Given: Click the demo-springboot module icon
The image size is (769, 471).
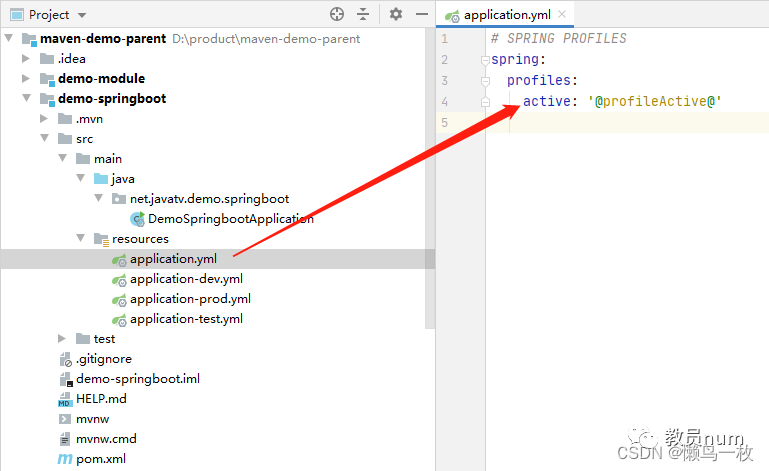Looking at the screenshot, I should (x=47, y=99).
